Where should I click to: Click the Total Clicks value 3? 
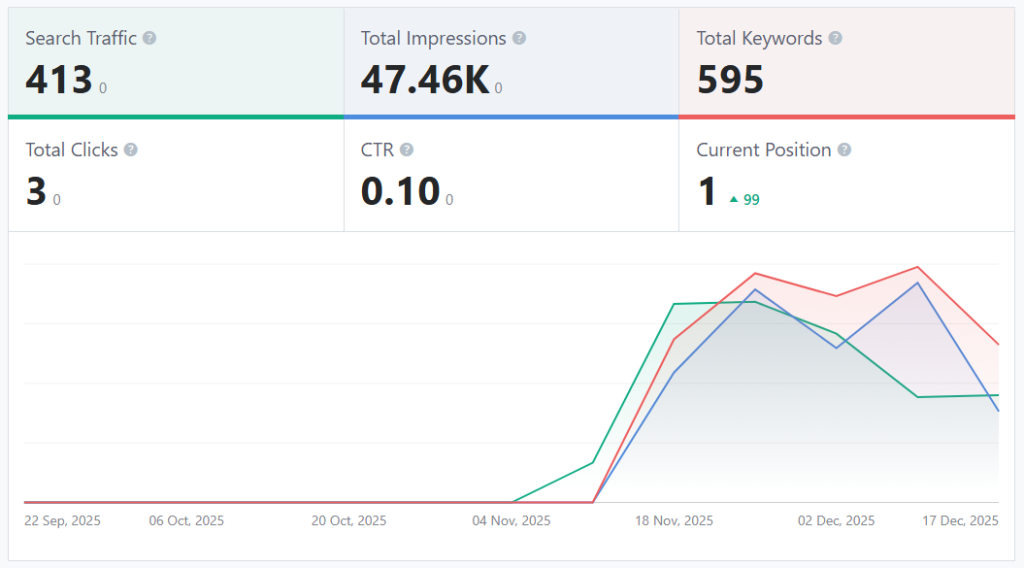pos(37,191)
